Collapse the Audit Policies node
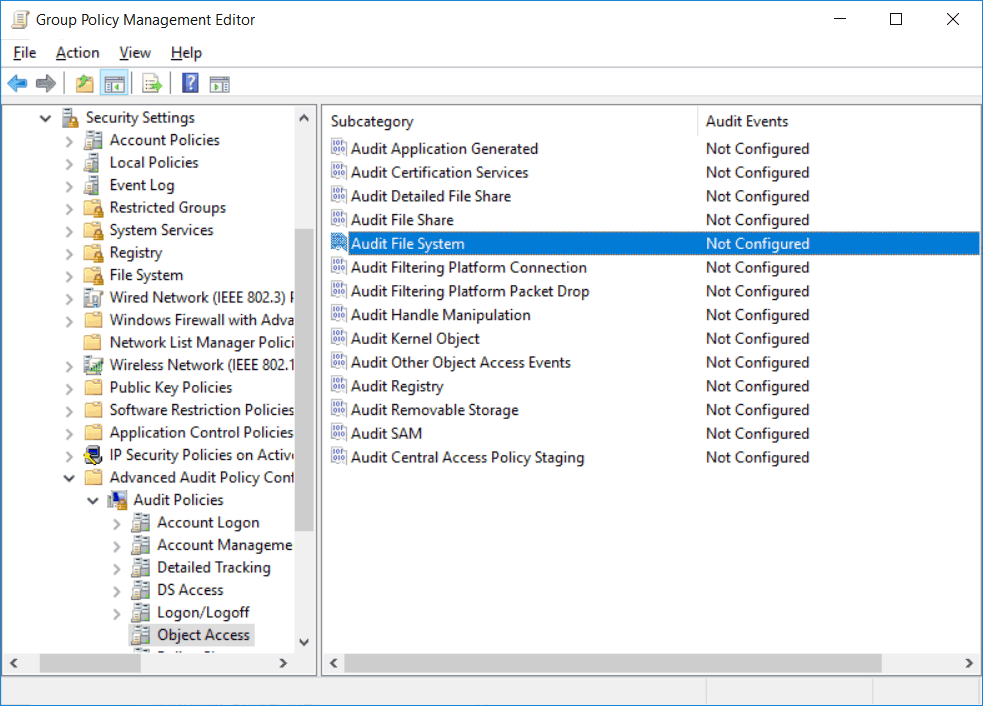The height and width of the screenshot is (706, 983). pos(92,499)
